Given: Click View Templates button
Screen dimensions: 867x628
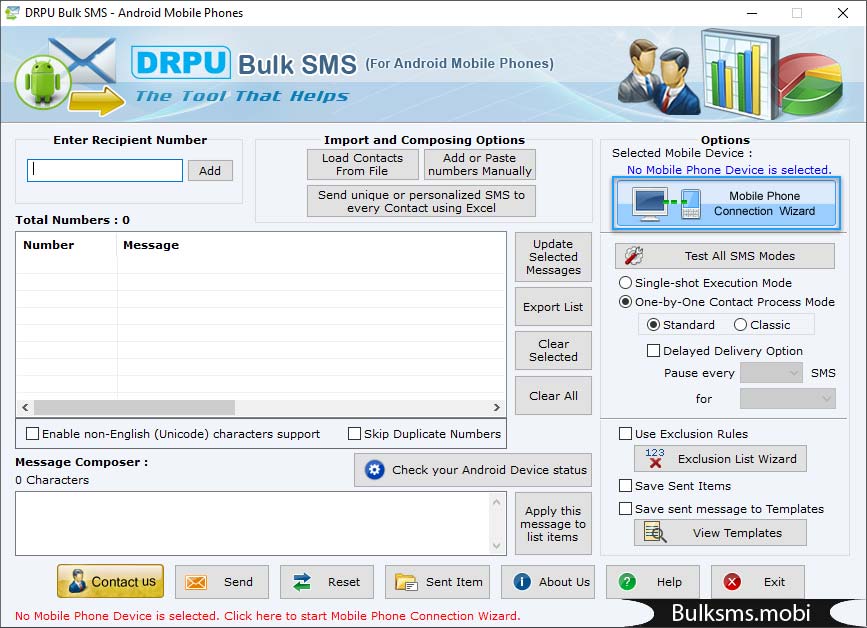Looking at the screenshot, I should click(720, 533).
